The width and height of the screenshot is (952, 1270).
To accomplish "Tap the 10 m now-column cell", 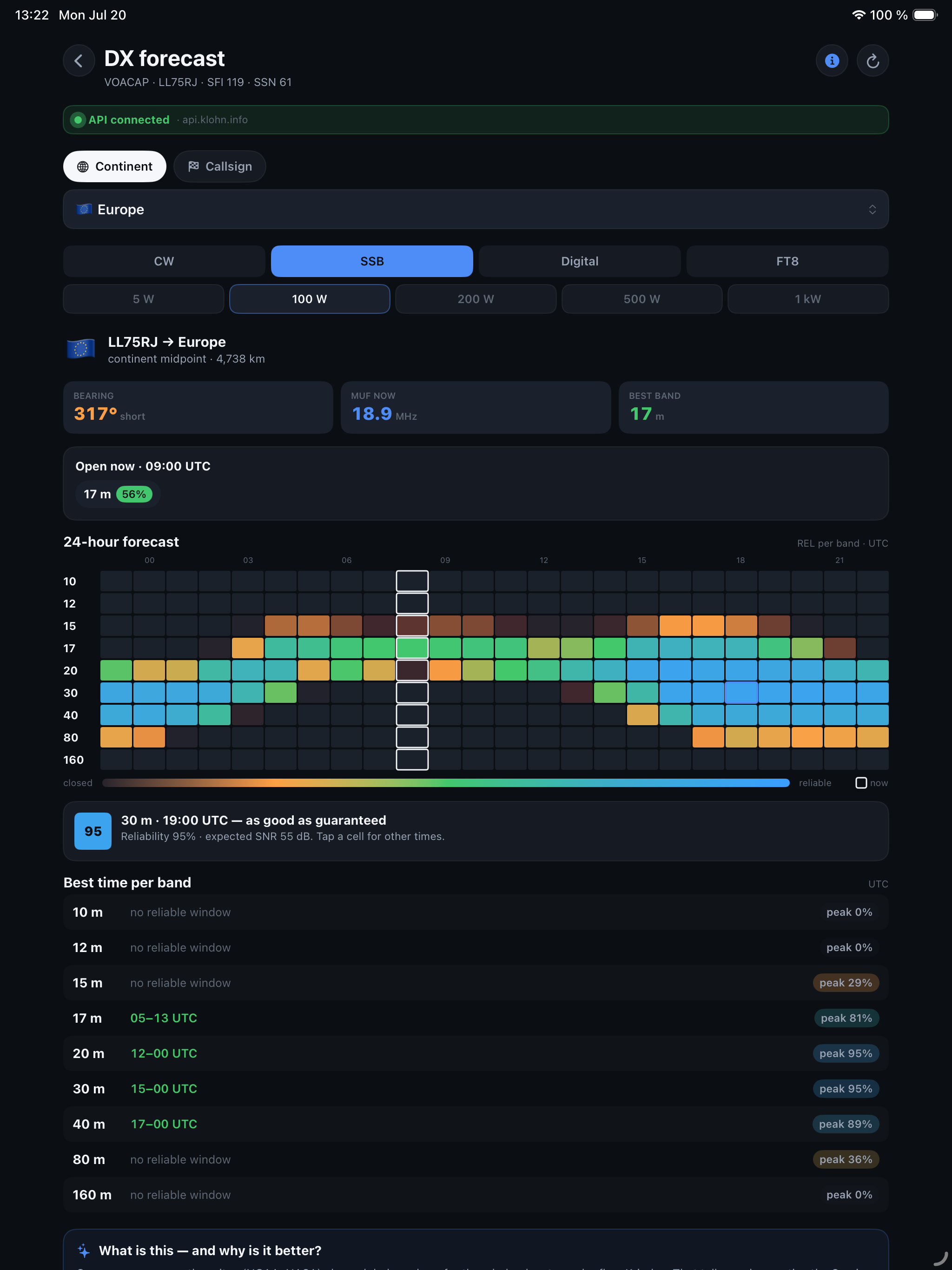I will pos(412,581).
